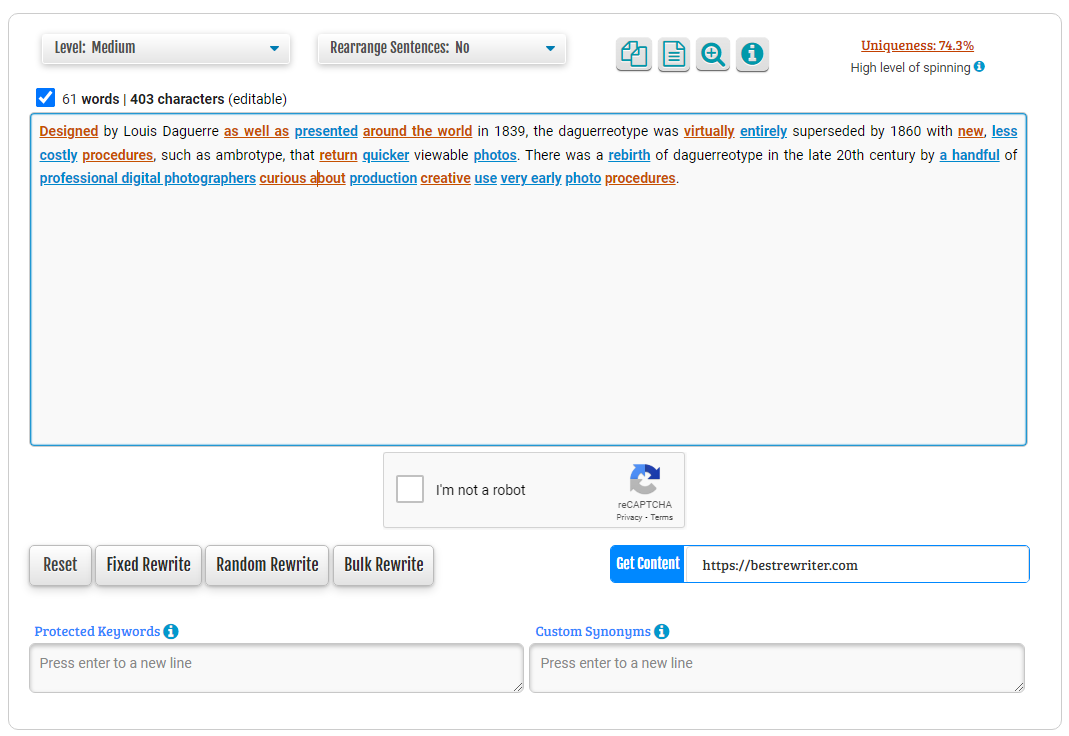Click the magnifier zoom-in icon
This screenshot has width=1069, height=736.
[x=713, y=54]
